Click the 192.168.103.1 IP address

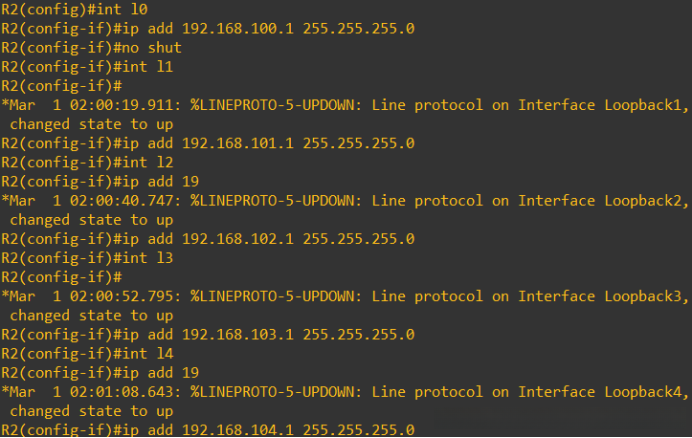coord(237,334)
